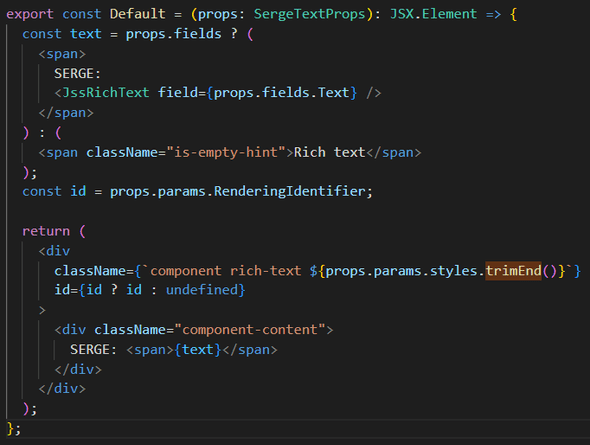590x445 pixels.
Task: Place cursor on JssRichText component tag
Action: pos(105,93)
